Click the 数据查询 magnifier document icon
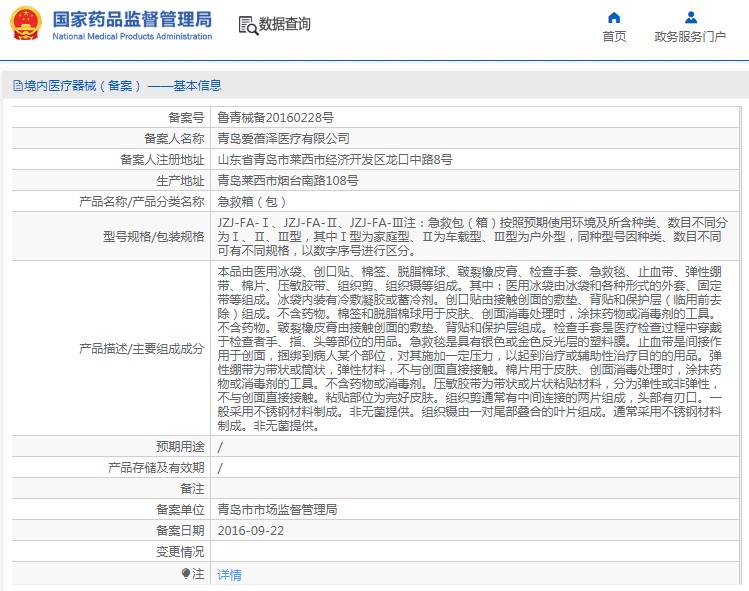The width and height of the screenshot is (749, 591). 248,25
